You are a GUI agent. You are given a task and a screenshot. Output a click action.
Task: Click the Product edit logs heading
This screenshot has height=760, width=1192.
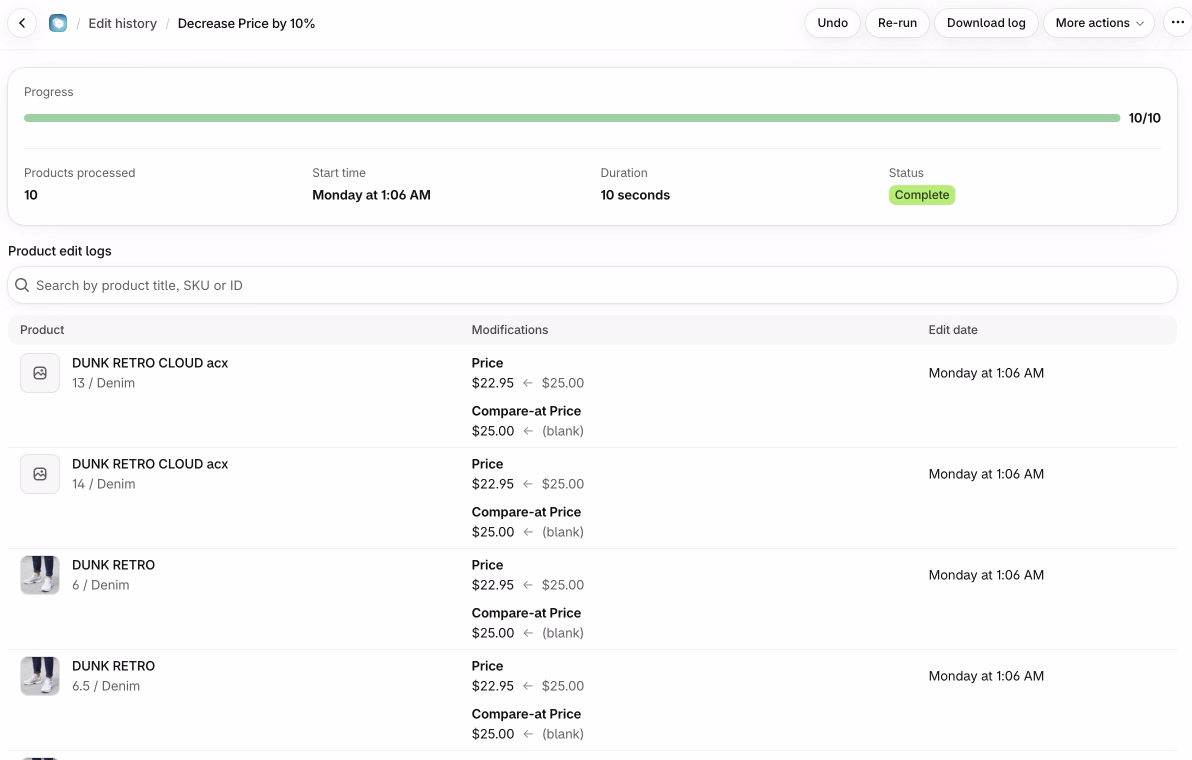tap(60, 251)
